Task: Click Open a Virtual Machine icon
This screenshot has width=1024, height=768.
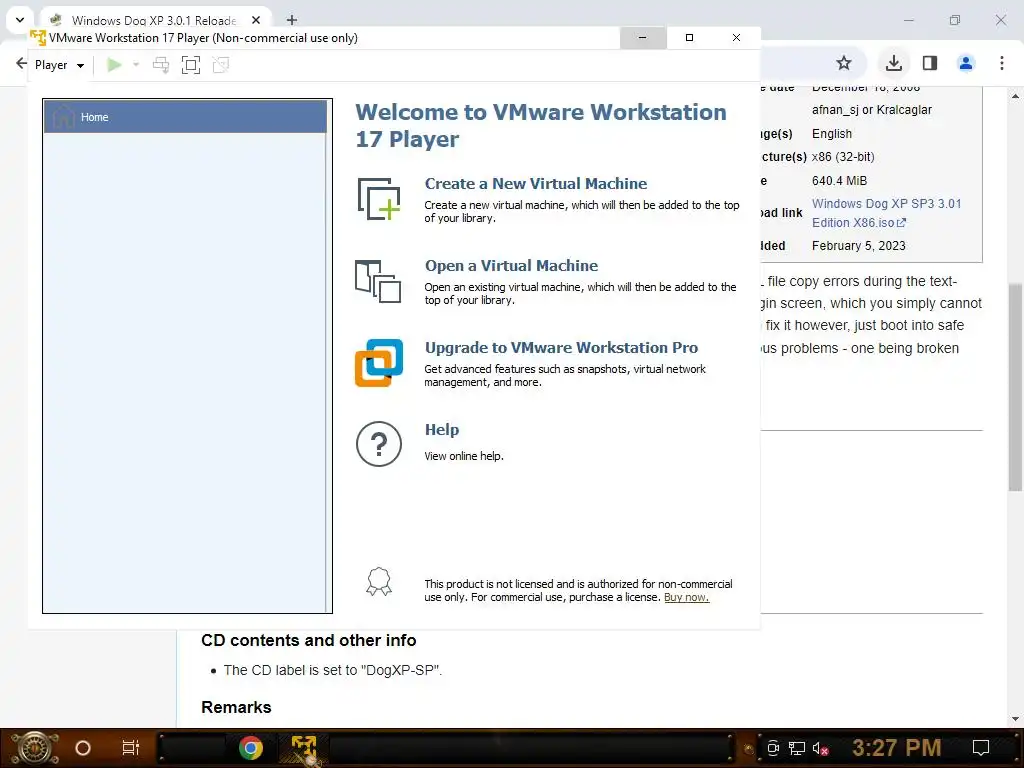Action: [x=378, y=281]
